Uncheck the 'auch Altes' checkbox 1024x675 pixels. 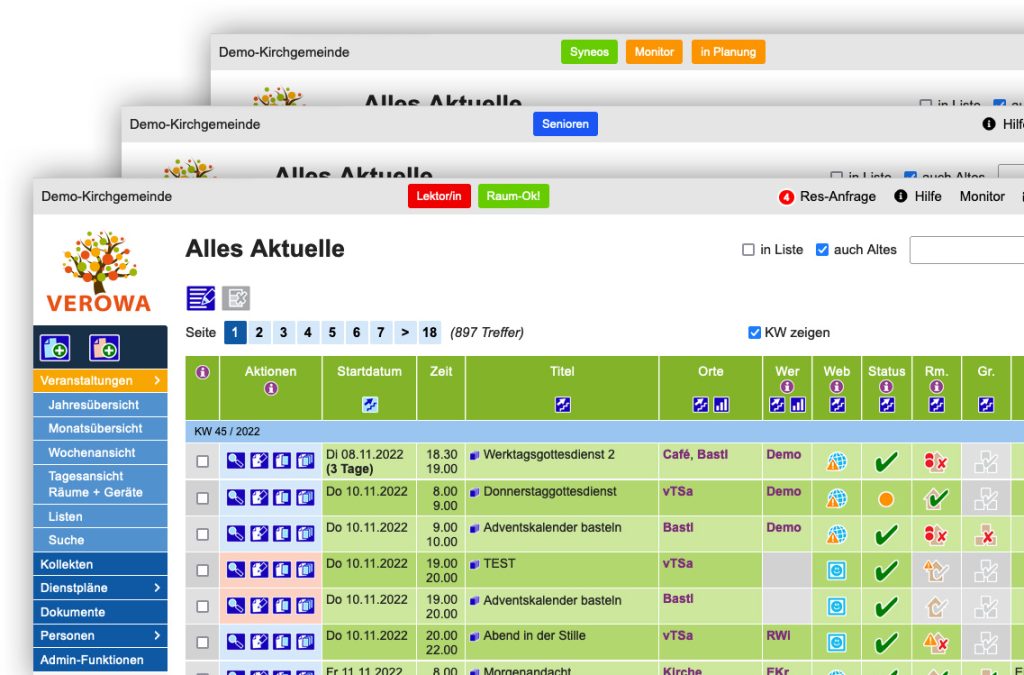pos(822,249)
